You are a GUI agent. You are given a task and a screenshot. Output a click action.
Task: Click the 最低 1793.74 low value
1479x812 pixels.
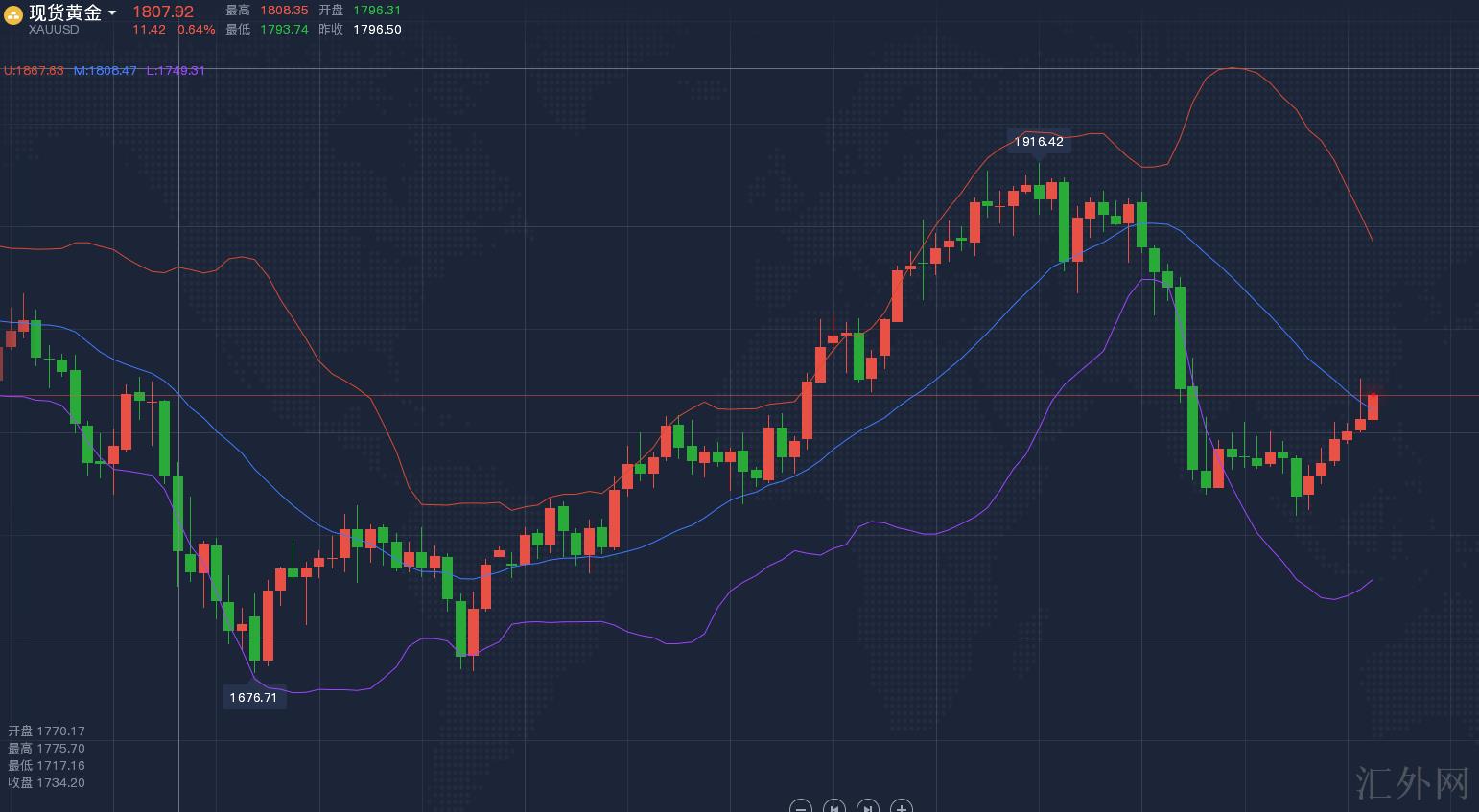[284, 30]
